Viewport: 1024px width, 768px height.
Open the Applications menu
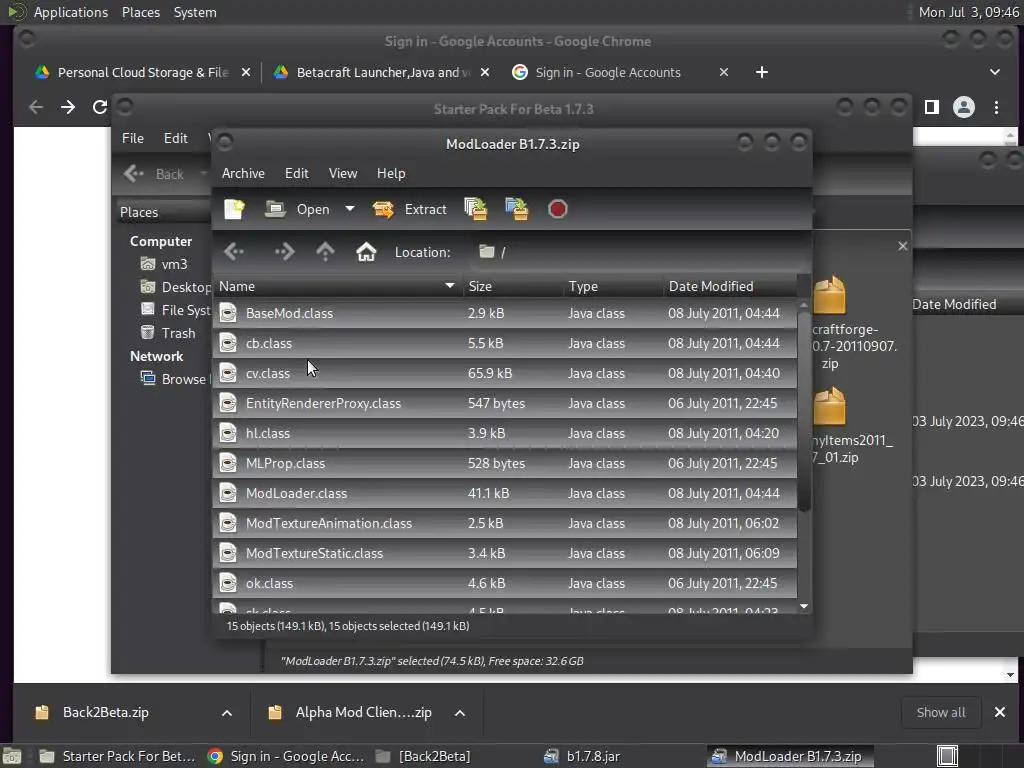tap(71, 12)
